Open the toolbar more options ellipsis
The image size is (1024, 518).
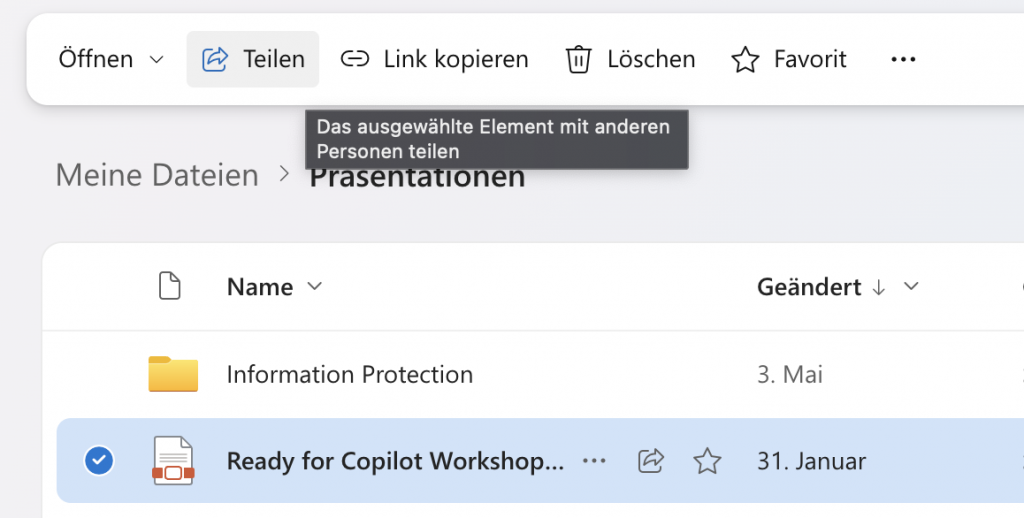pos(903,60)
